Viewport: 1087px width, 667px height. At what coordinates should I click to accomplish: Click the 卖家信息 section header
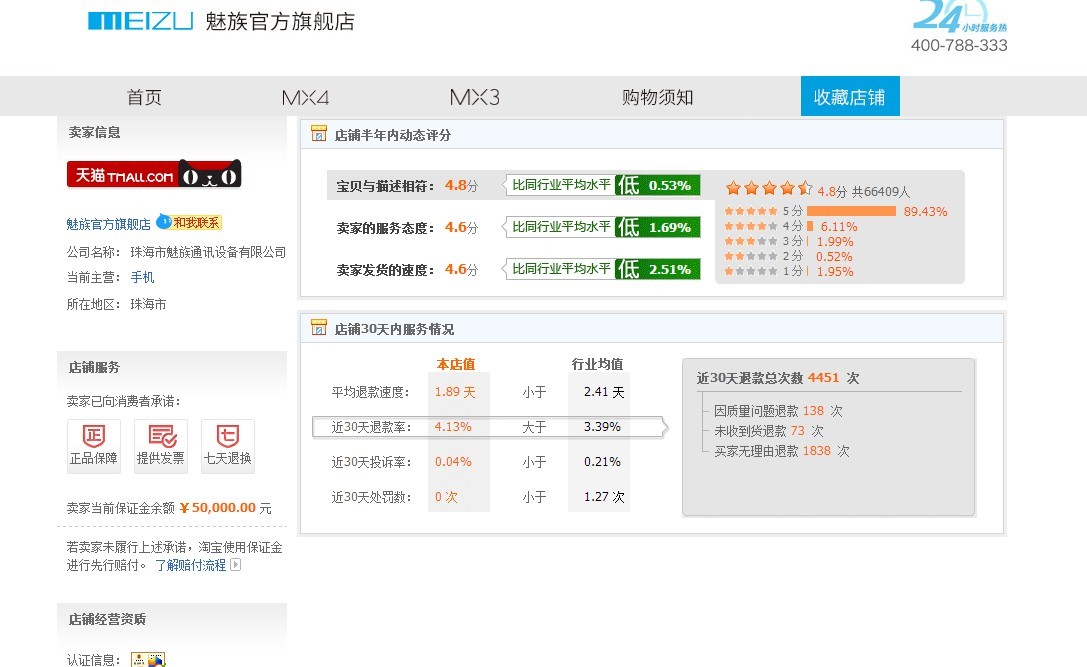click(94, 132)
